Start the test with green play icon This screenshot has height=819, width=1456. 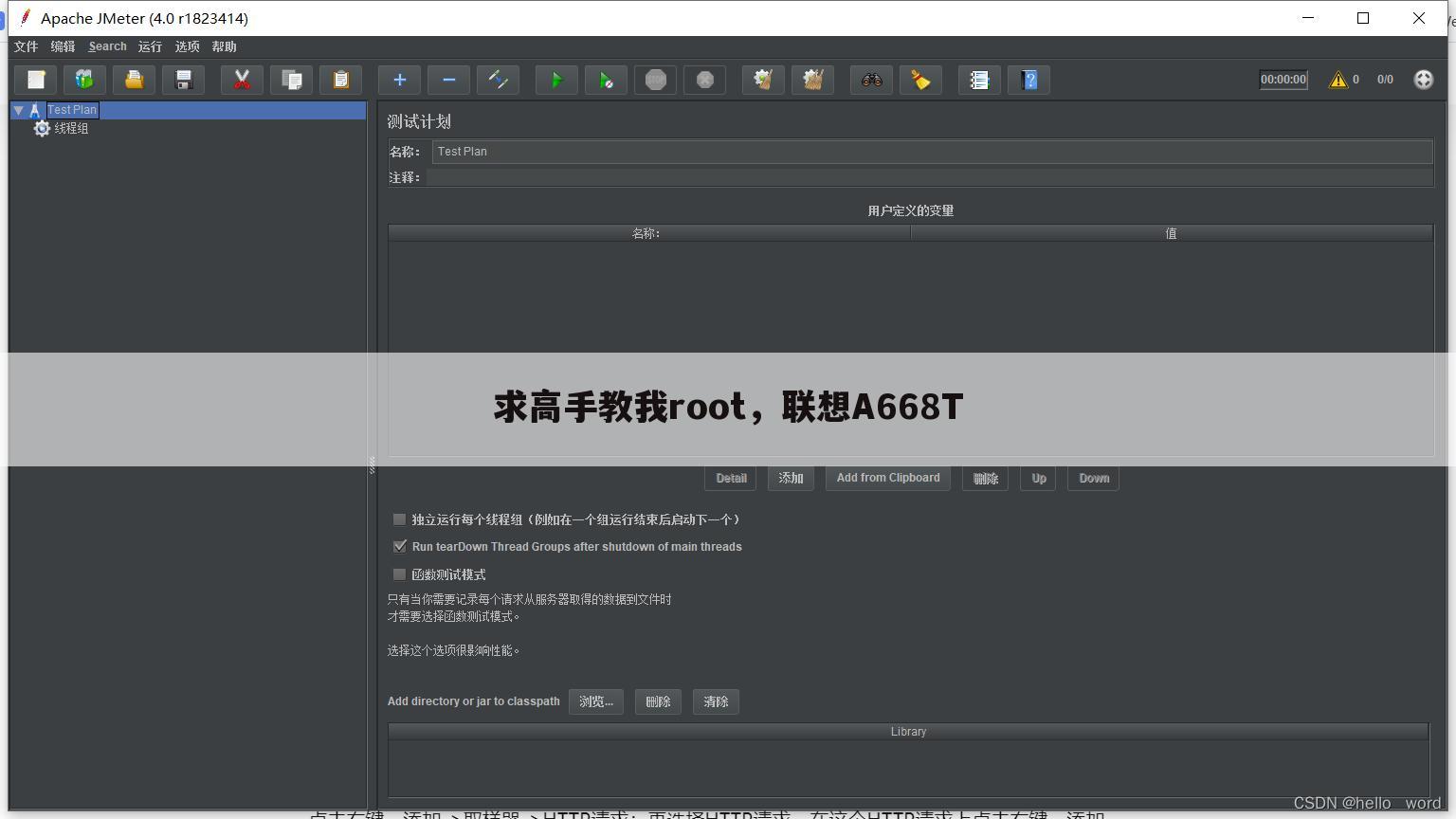tap(557, 80)
